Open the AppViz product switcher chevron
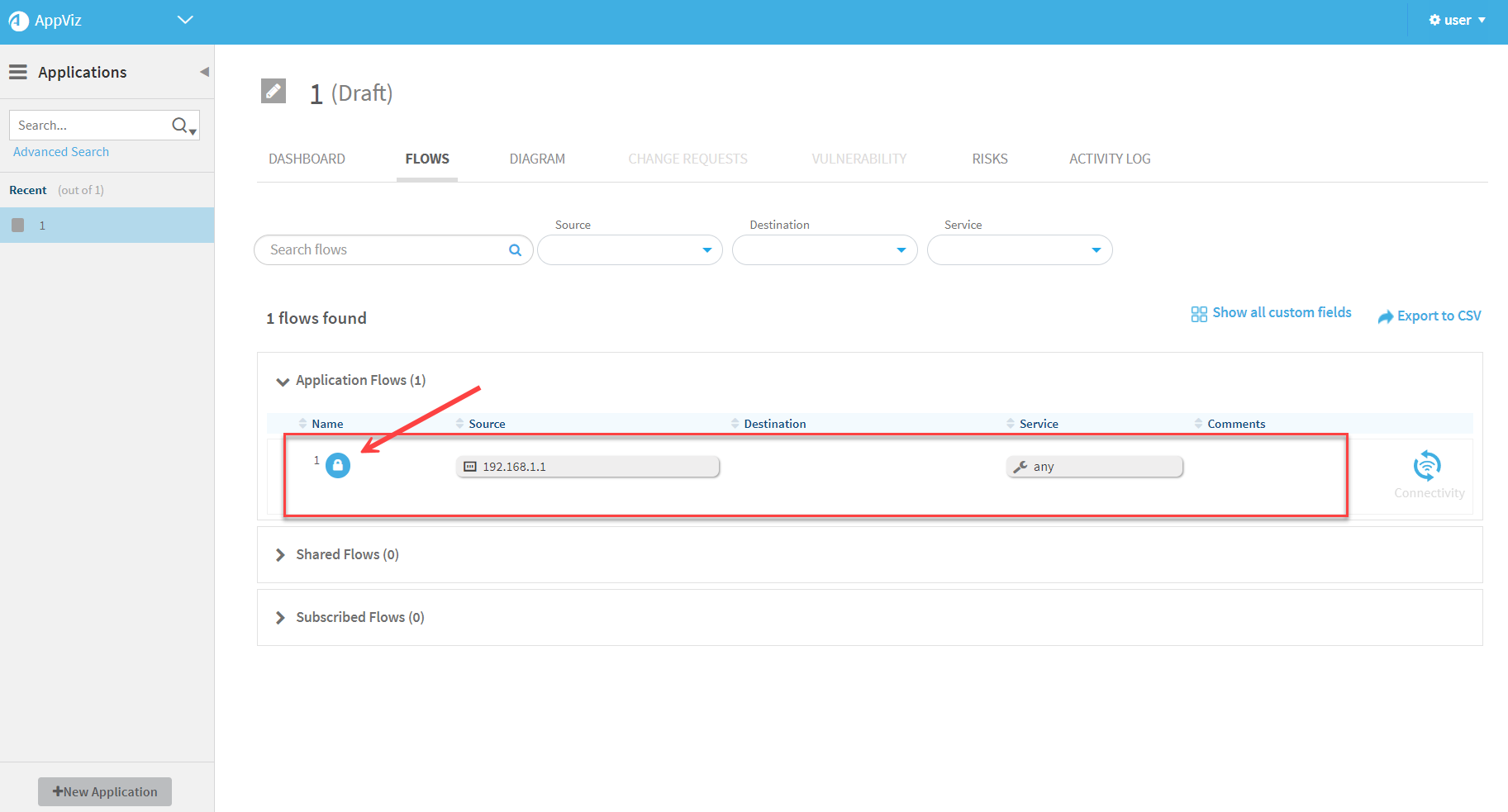1508x812 pixels. click(x=185, y=20)
